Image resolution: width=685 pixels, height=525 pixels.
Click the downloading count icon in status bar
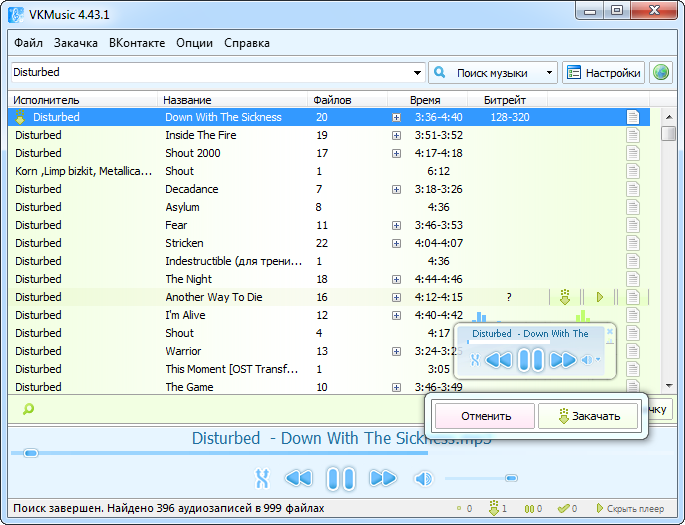click(x=494, y=508)
